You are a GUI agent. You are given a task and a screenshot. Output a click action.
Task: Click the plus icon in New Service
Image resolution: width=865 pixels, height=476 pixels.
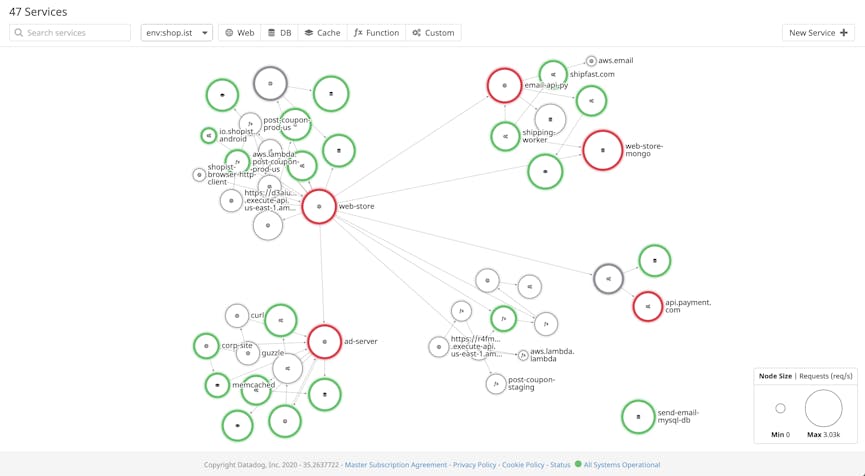click(843, 33)
